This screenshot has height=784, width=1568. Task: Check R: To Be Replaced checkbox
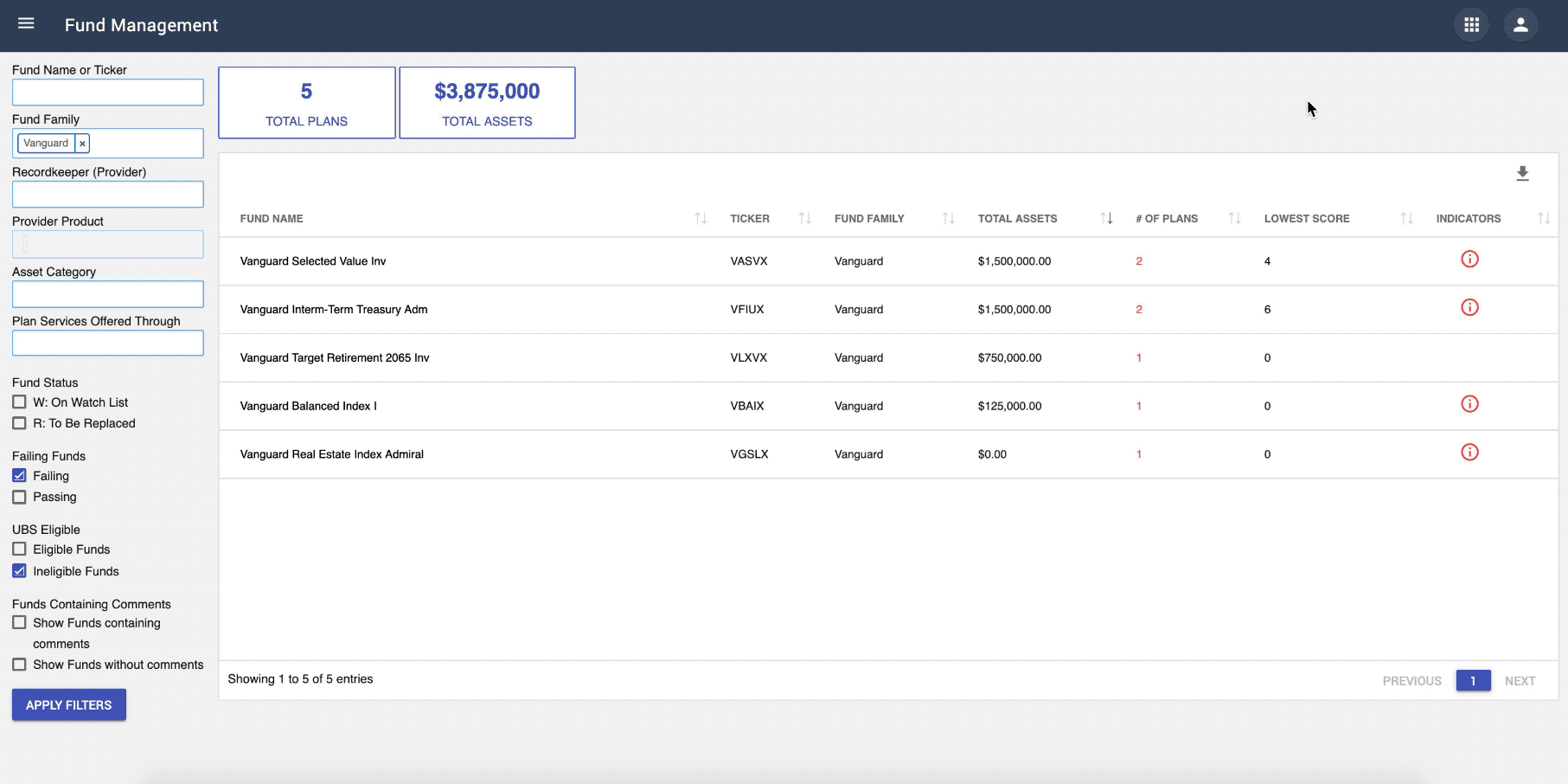19,423
